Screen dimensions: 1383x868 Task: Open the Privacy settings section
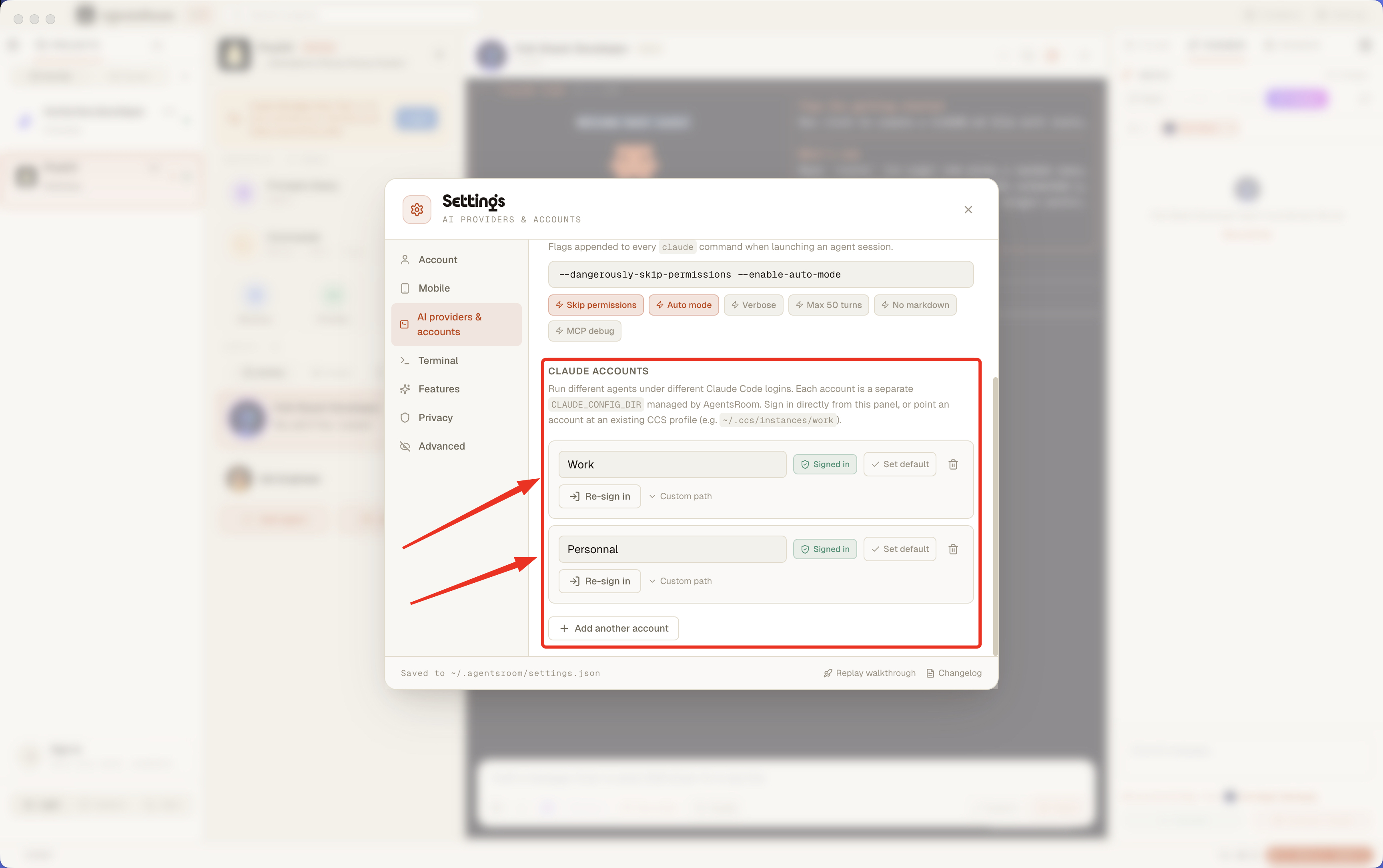456,418
